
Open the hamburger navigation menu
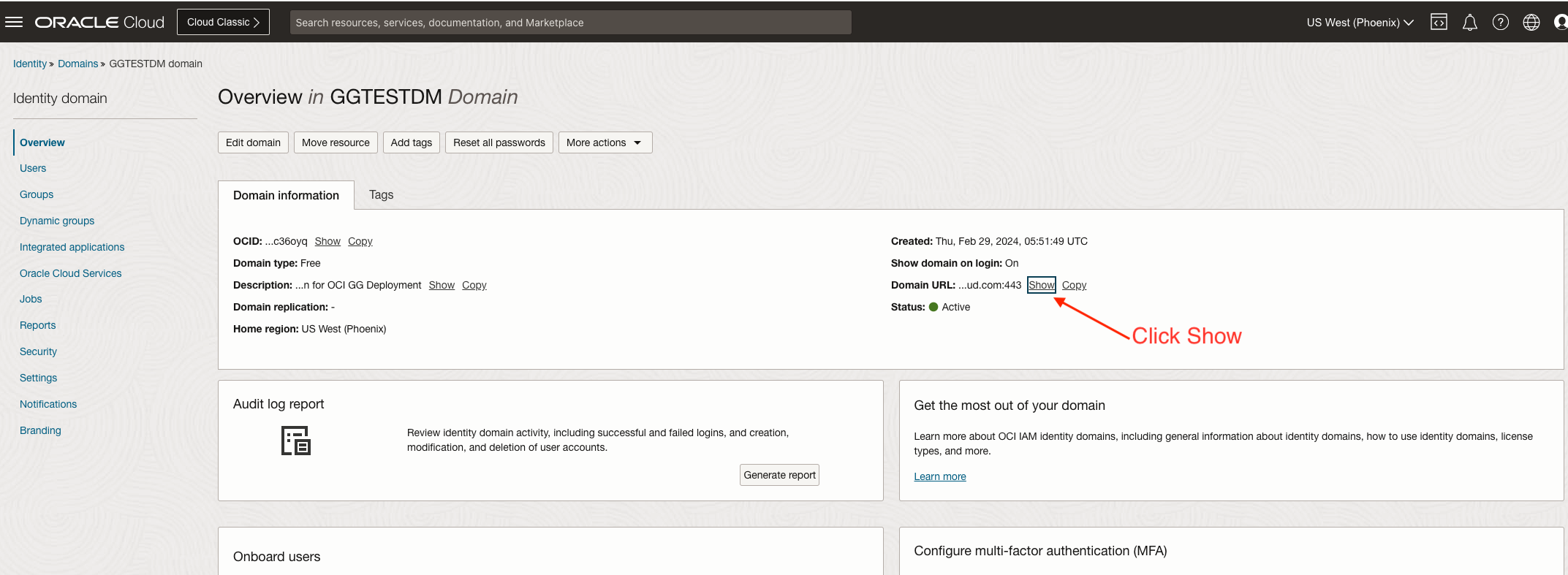tap(14, 22)
